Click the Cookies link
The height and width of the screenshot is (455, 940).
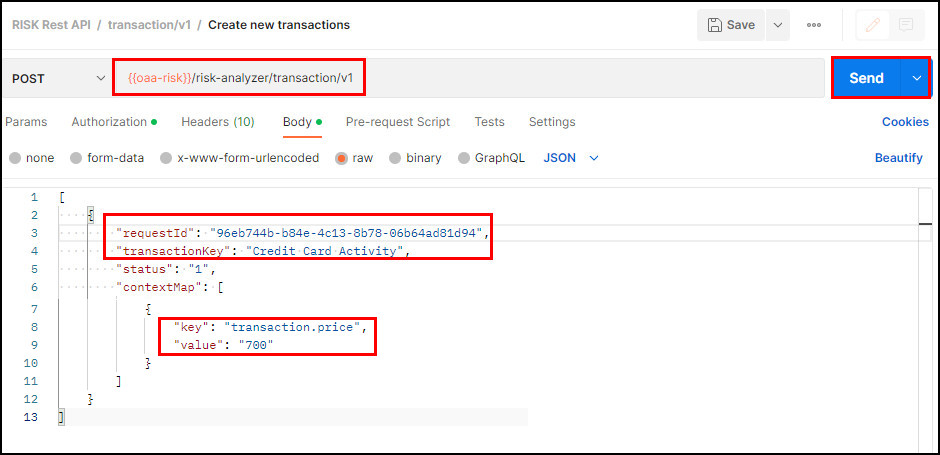pyautogui.click(x=905, y=122)
